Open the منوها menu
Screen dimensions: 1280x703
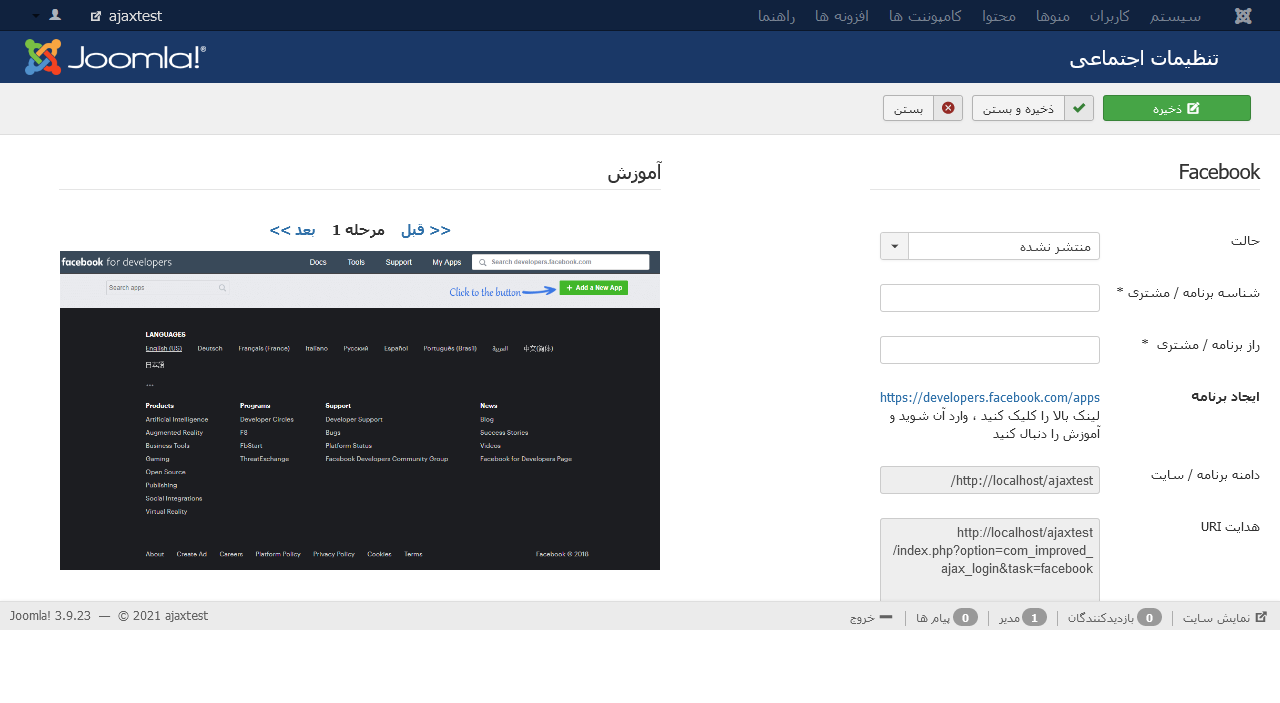click(x=1052, y=16)
